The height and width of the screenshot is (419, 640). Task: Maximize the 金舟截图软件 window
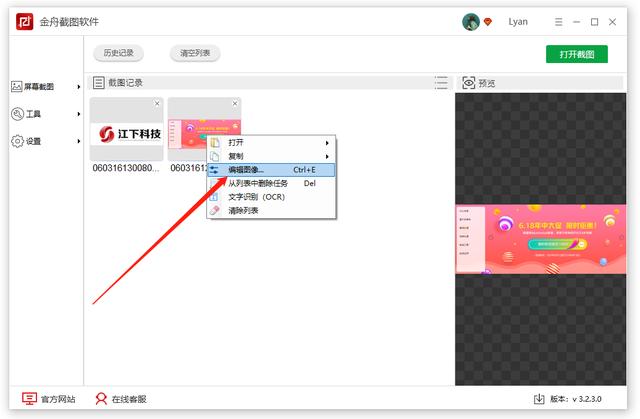pyautogui.click(x=595, y=22)
